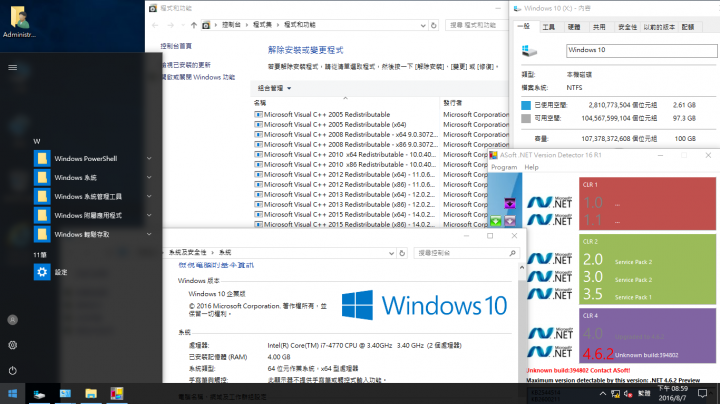Refresh the Programs and Features address bar
The width and height of the screenshot is (720, 404).
(433, 25)
